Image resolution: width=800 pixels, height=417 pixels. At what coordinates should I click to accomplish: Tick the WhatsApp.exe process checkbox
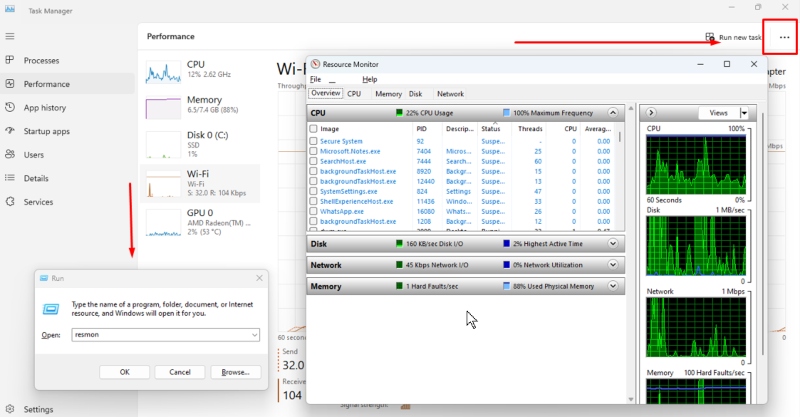(314, 212)
